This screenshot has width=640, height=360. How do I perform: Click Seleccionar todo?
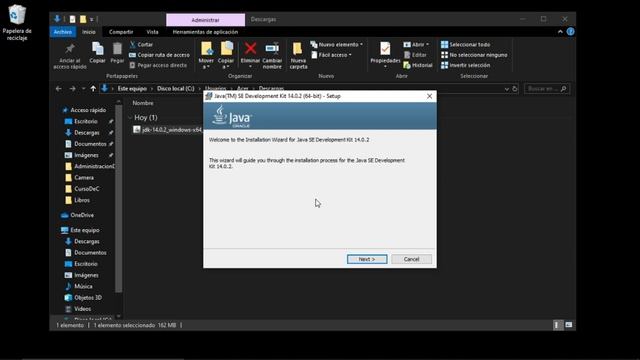[465, 44]
